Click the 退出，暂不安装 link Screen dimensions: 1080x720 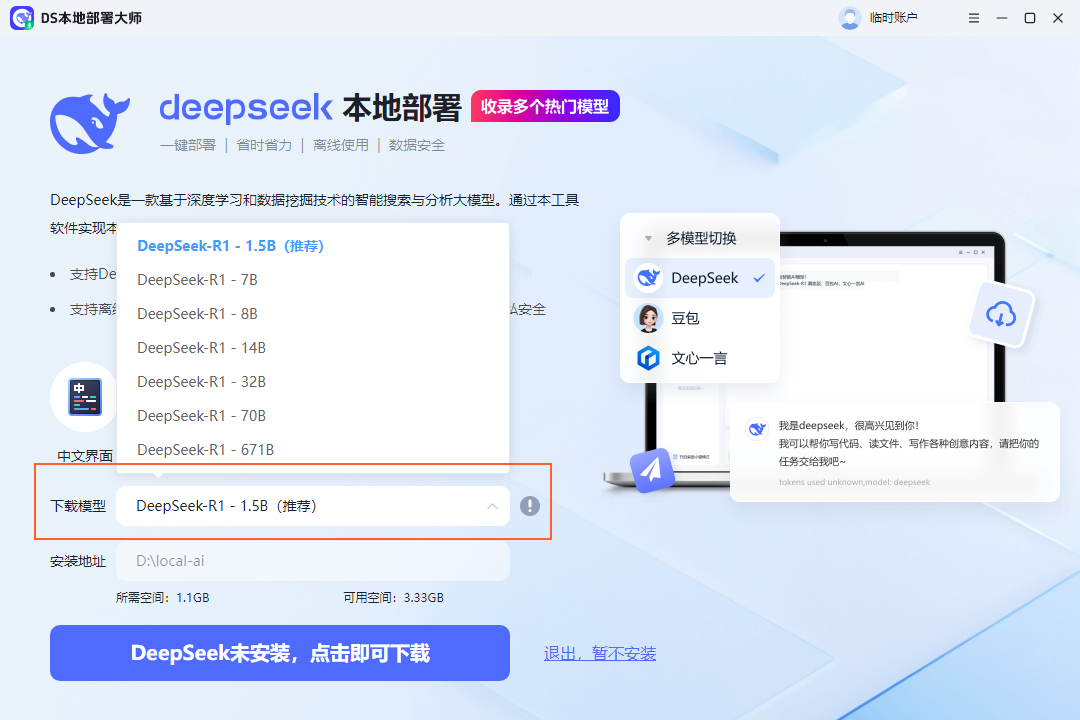point(600,652)
